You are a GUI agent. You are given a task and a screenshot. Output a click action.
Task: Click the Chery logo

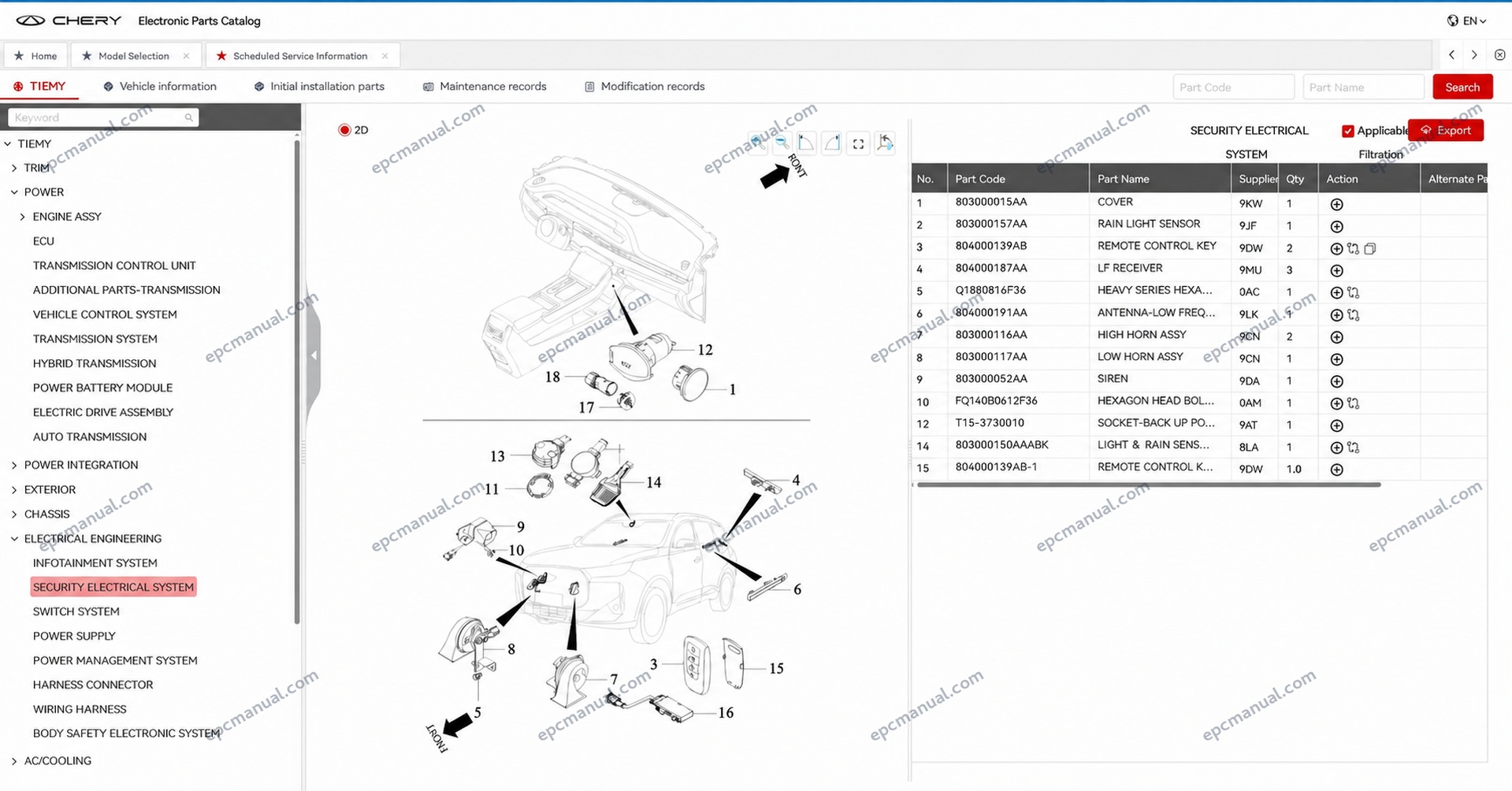tap(69, 20)
